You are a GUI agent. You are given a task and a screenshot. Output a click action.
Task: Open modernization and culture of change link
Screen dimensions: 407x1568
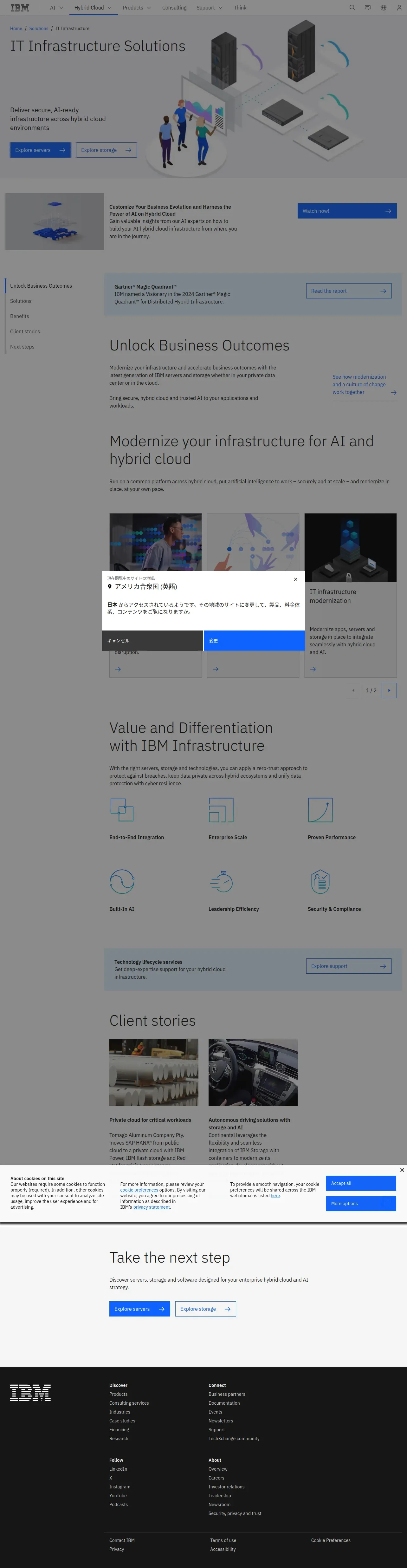(364, 385)
